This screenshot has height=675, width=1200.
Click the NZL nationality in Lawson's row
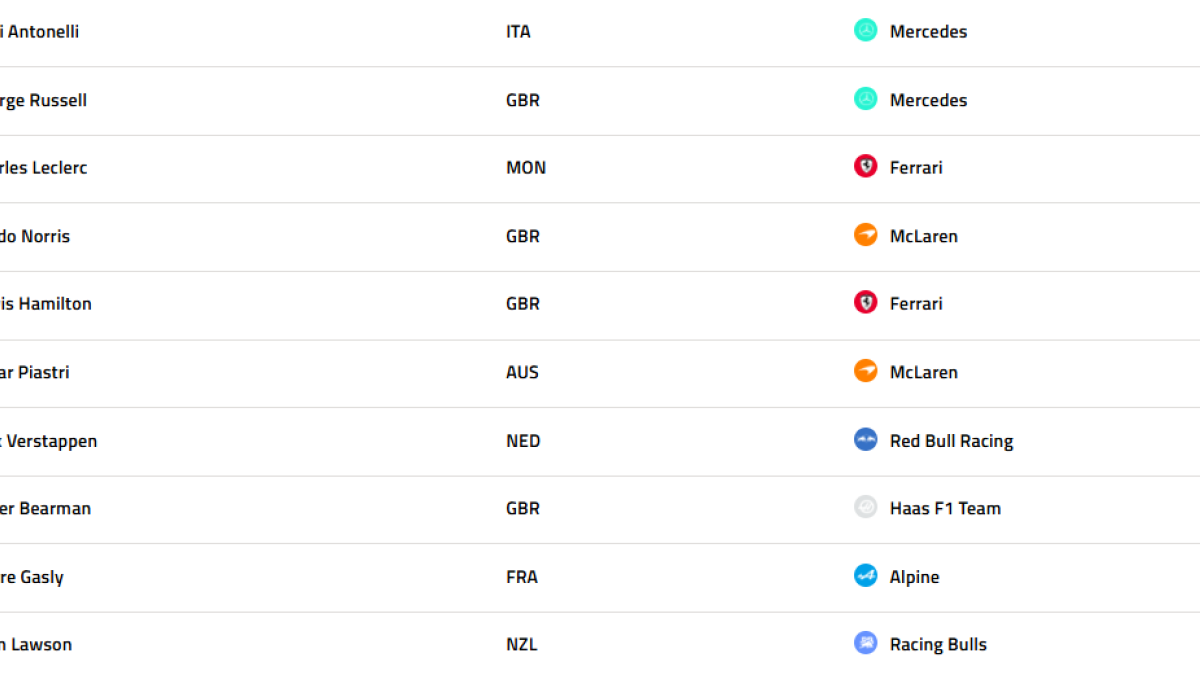coord(521,644)
